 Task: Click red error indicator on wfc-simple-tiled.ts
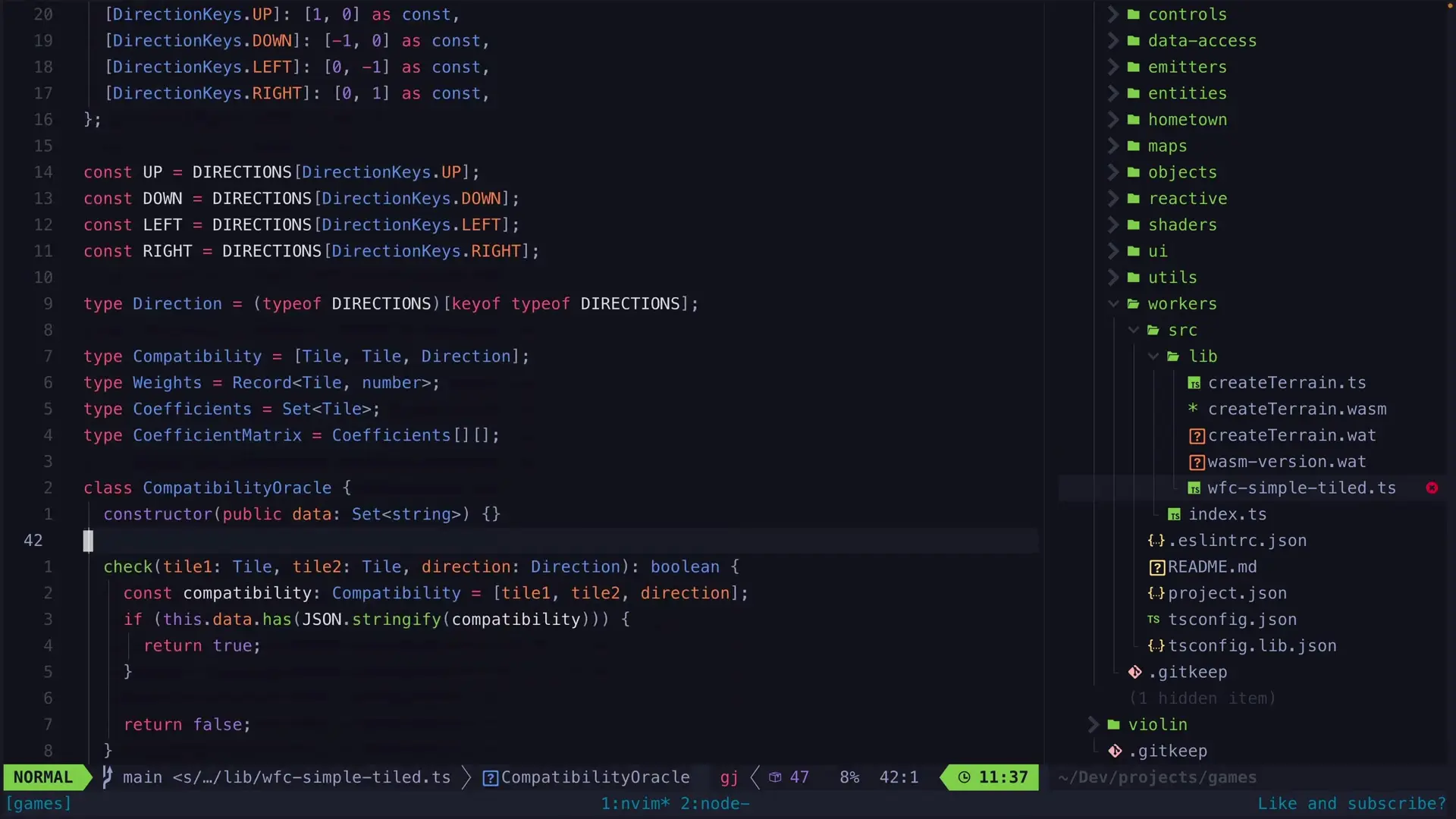tap(1432, 488)
